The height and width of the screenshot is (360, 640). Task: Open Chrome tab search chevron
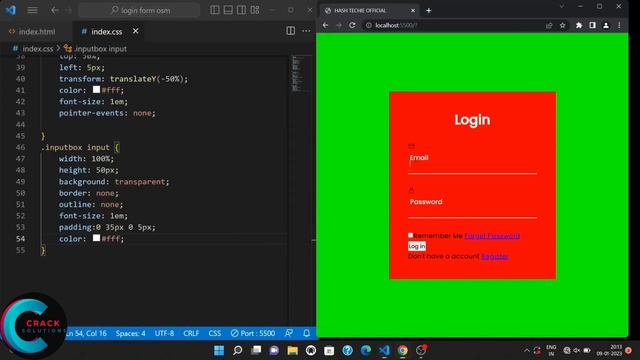coord(562,6)
